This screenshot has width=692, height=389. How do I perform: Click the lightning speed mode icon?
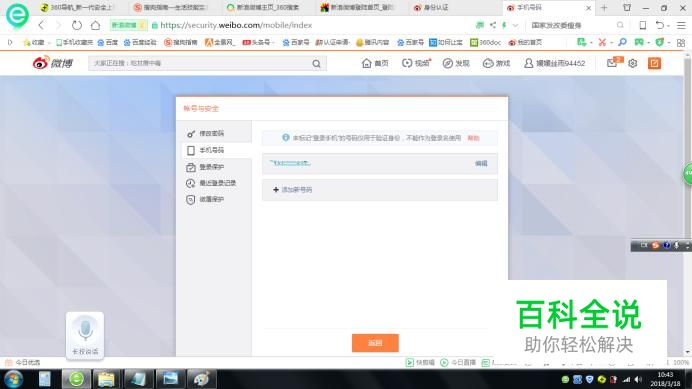pos(504,25)
